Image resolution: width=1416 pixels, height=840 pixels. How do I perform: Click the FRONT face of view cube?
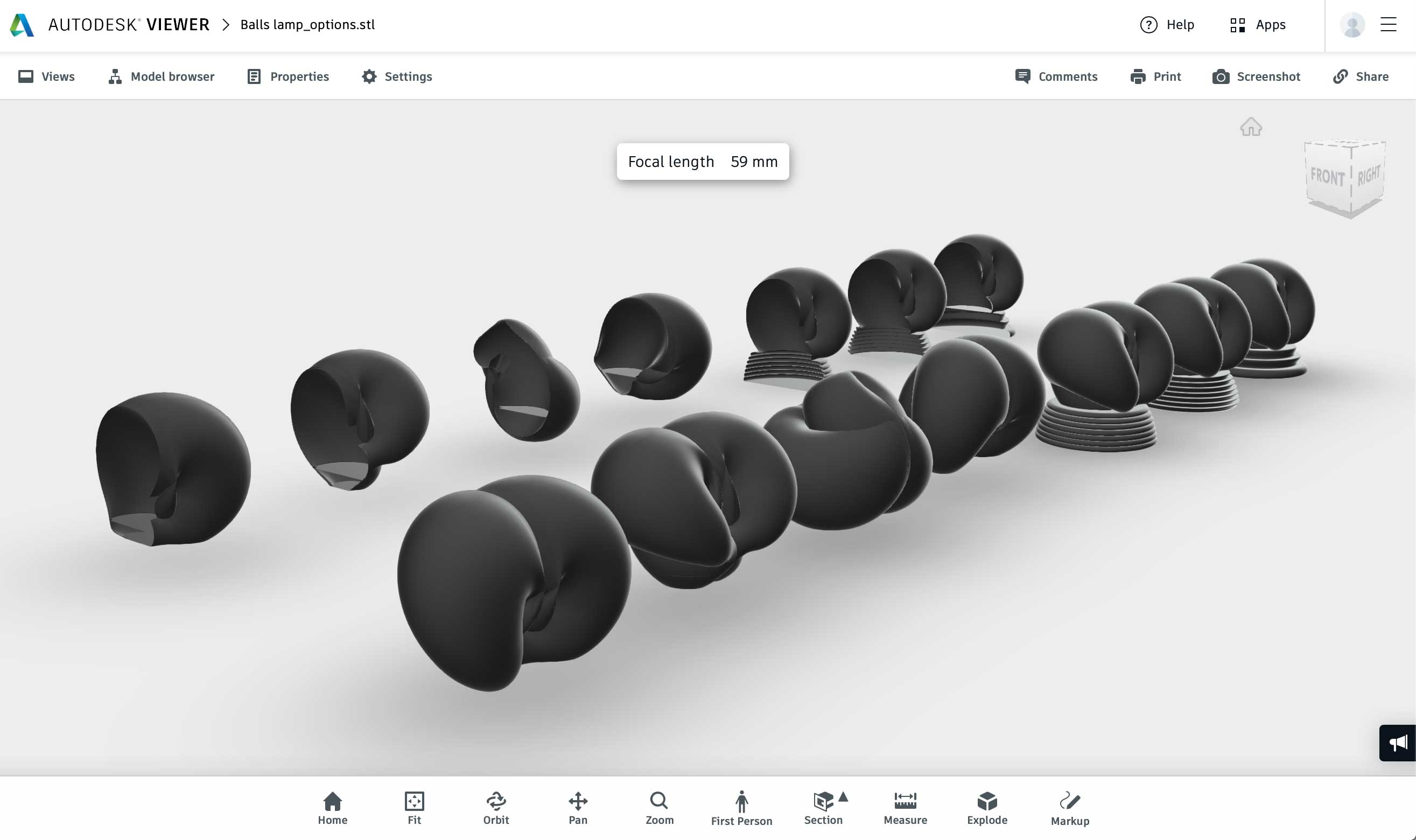1327,178
